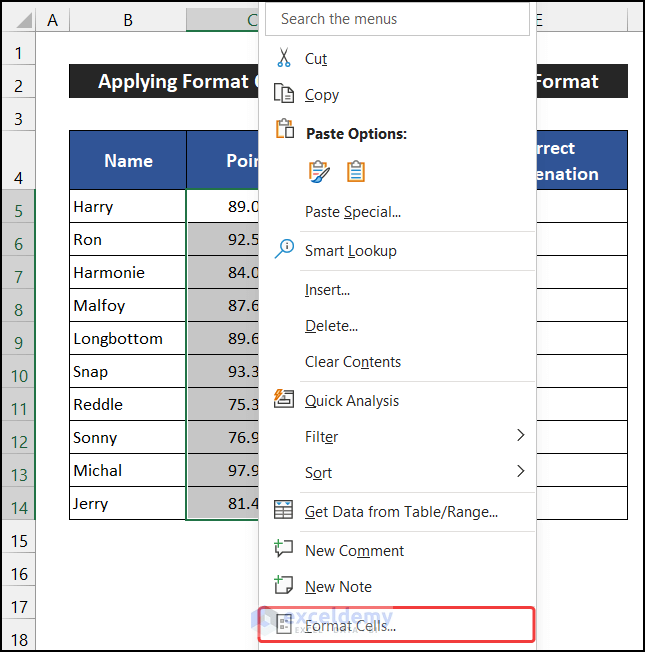Expand the Filter submenu arrow
645x652 pixels.
(520, 436)
